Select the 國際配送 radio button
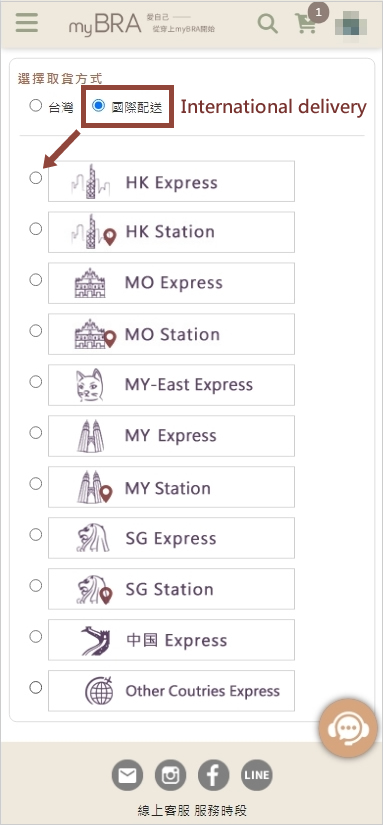 pos(98,106)
